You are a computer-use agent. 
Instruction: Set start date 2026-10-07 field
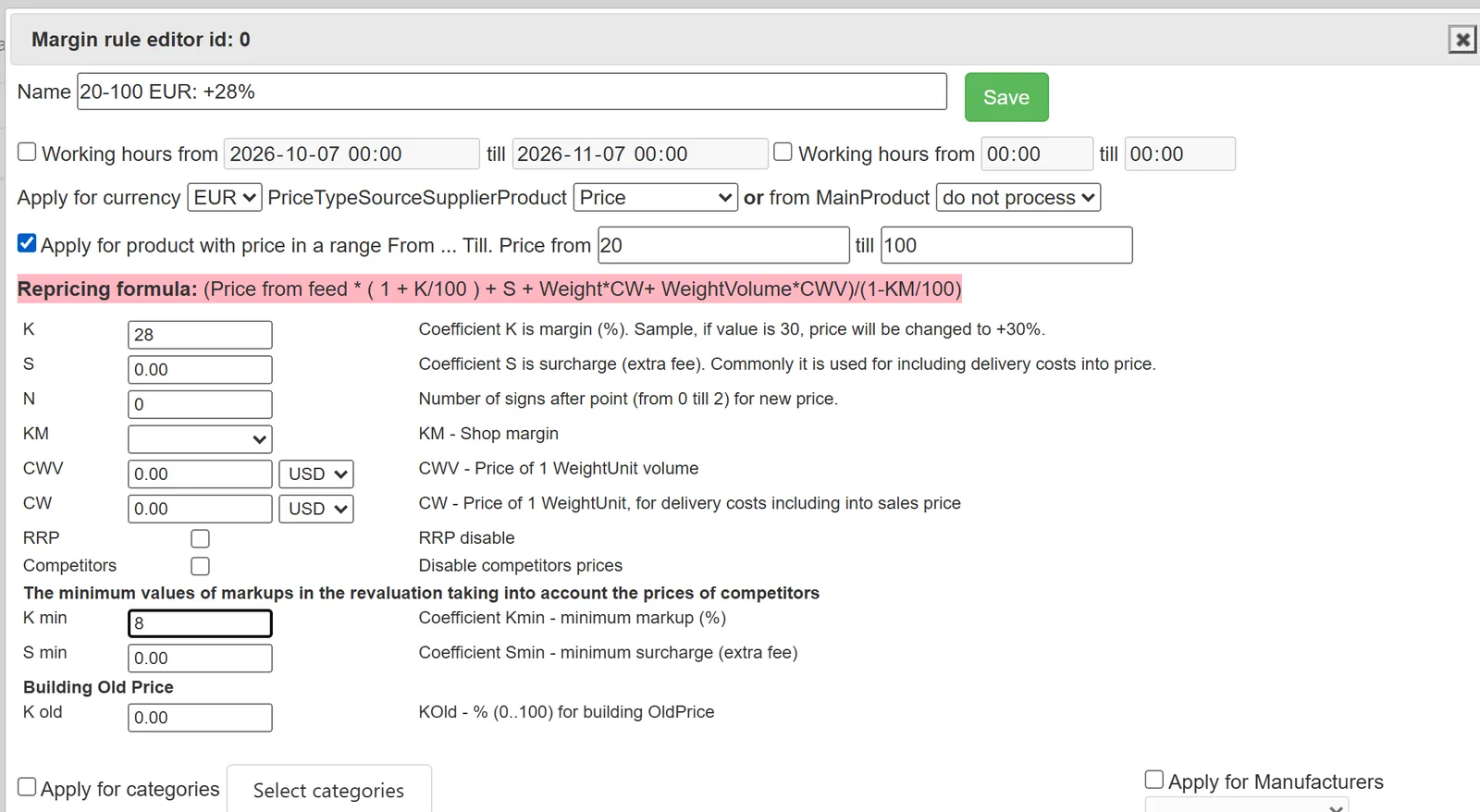[x=351, y=154]
